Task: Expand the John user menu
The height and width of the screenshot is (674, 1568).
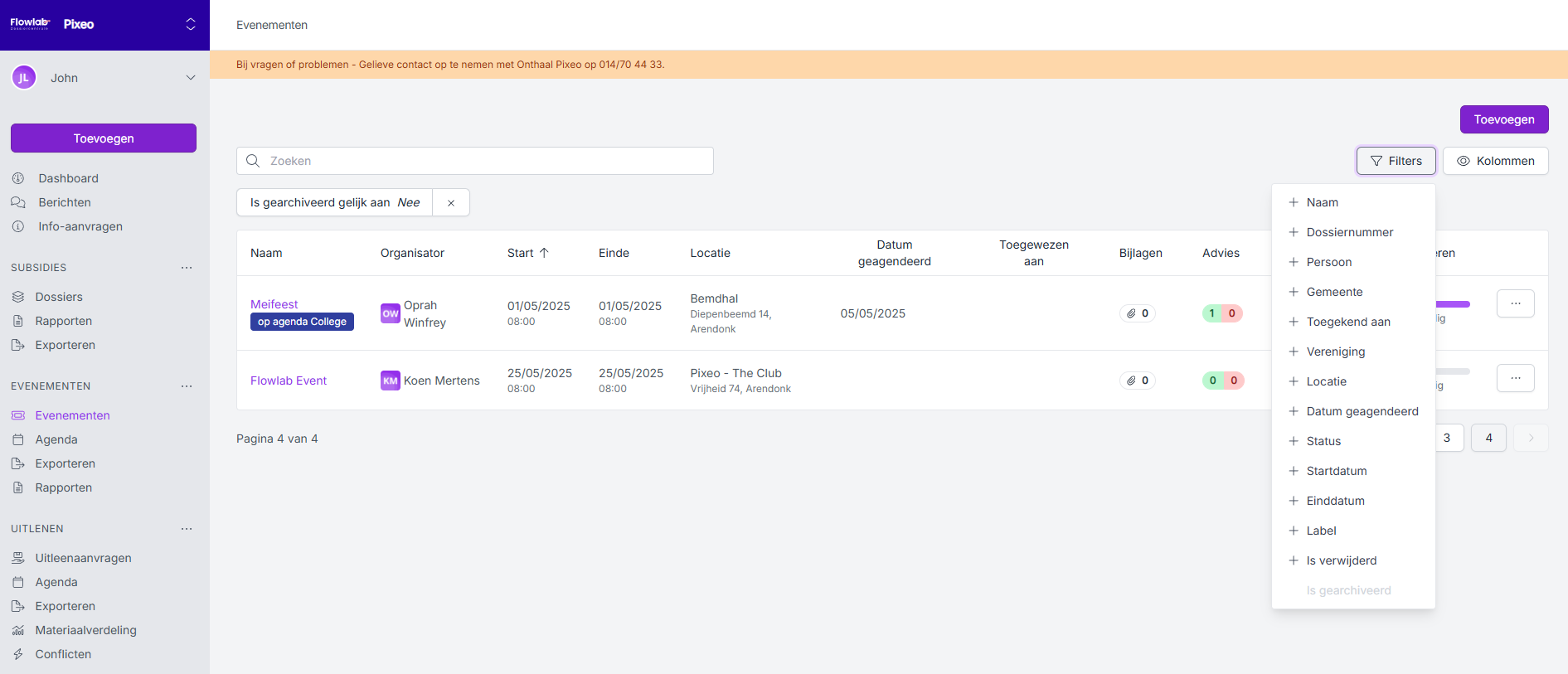Action: click(x=190, y=78)
